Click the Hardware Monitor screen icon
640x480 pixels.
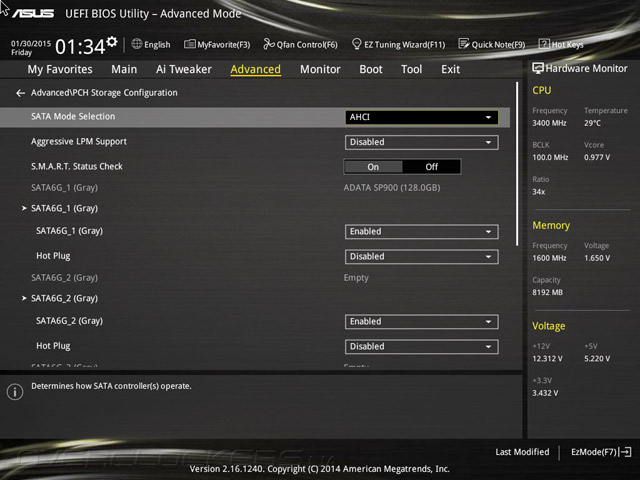click(x=538, y=69)
